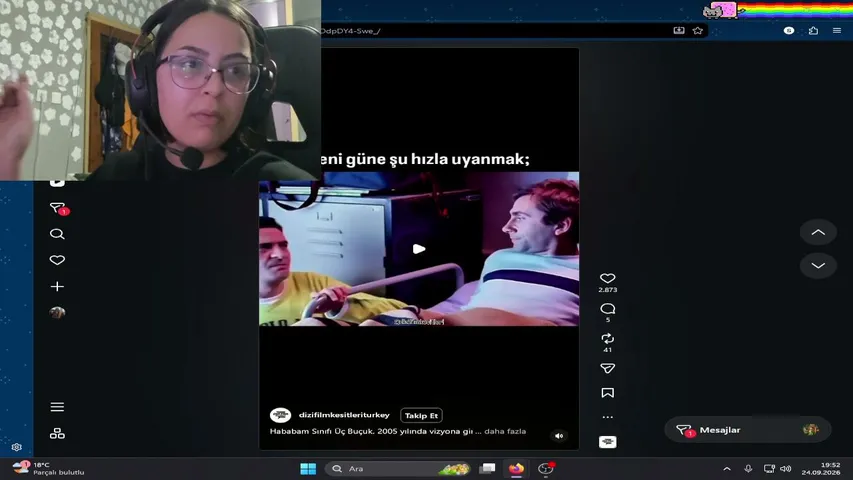This screenshot has height=480, width=853.
Task: Play the paused reel video
Action: pos(419,249)
